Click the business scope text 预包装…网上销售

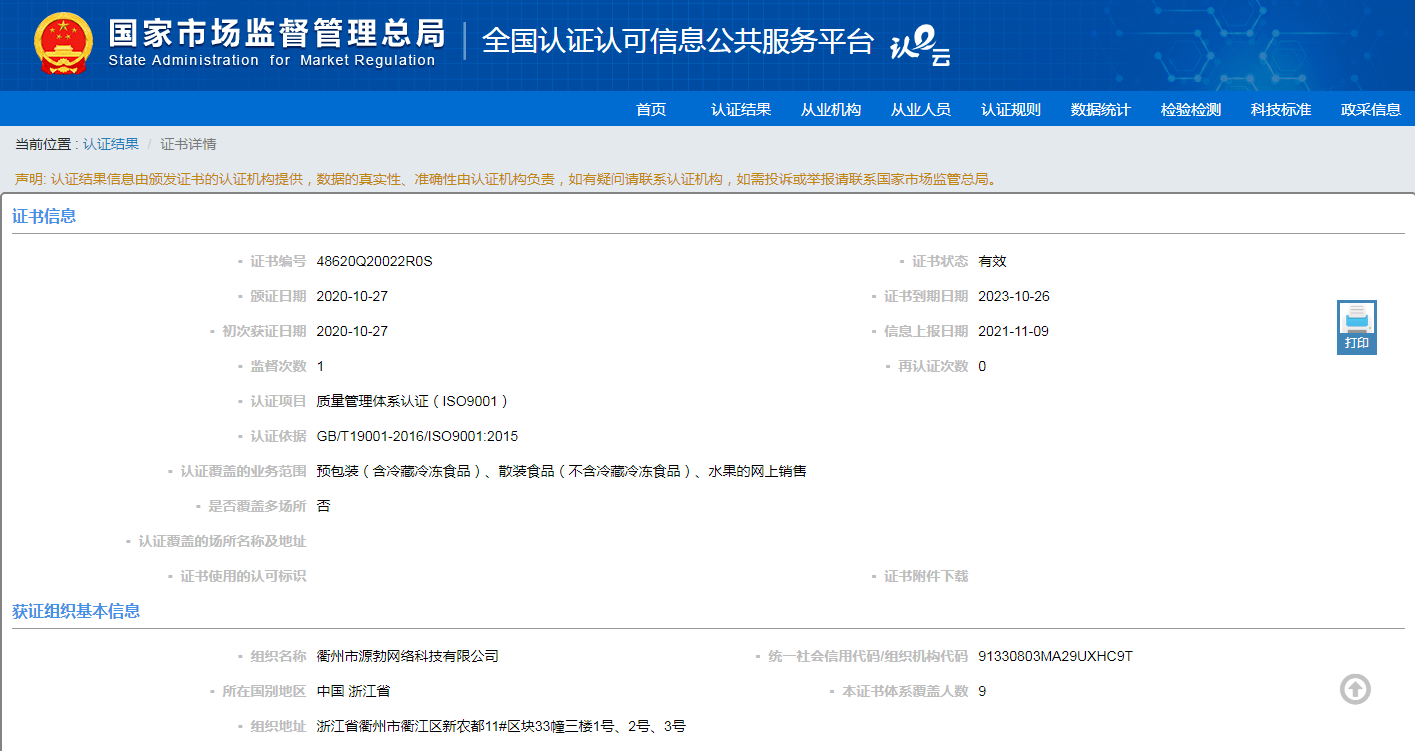(x=561, y=471)
